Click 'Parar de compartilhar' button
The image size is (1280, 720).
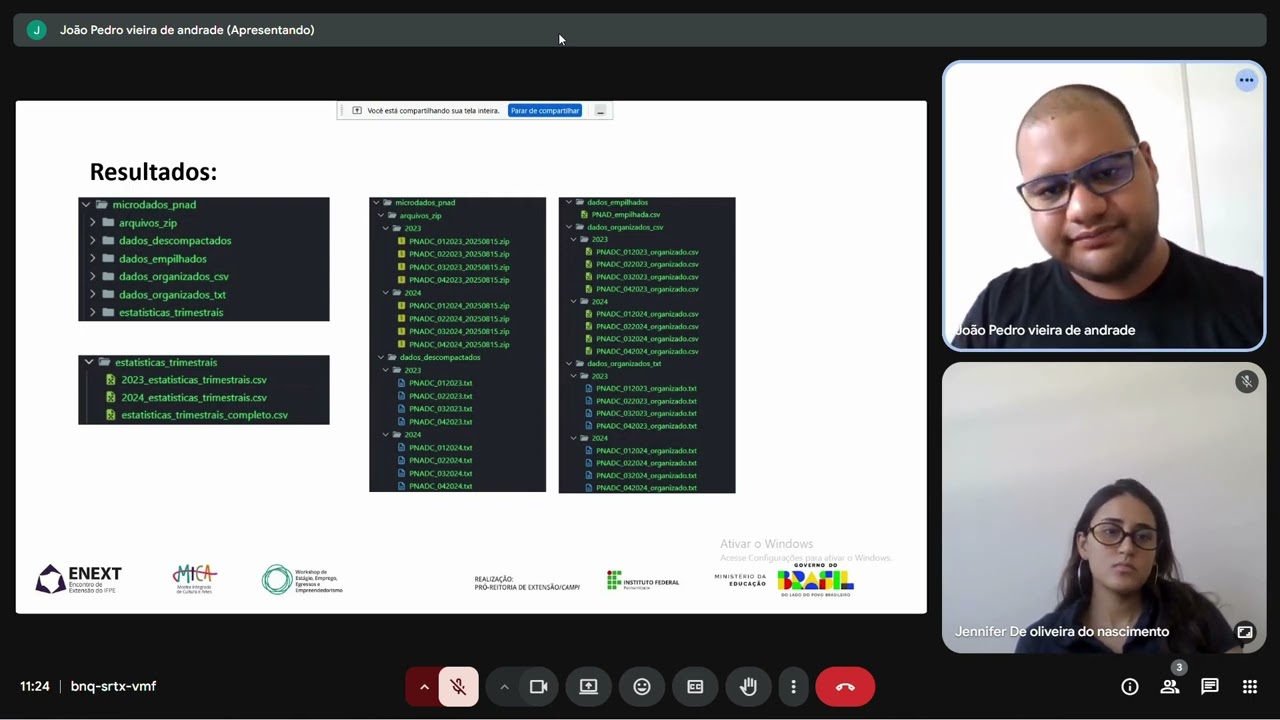(545, 111)
